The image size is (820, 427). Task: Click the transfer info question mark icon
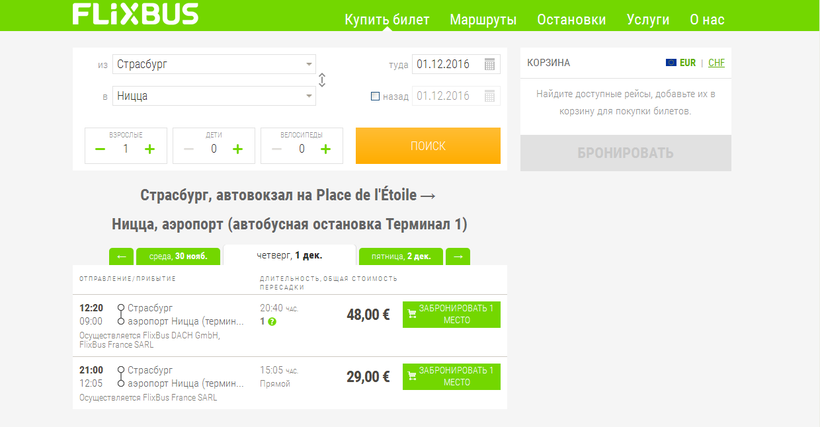pyautogui.click(x=272, y=322)
